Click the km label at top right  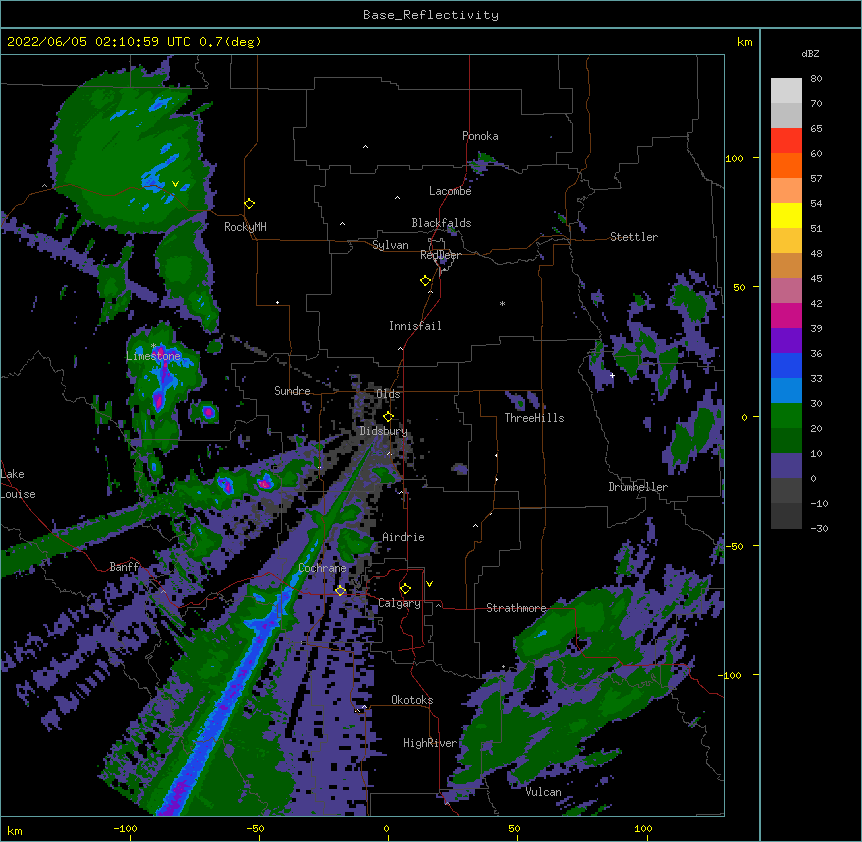point(744,42)
